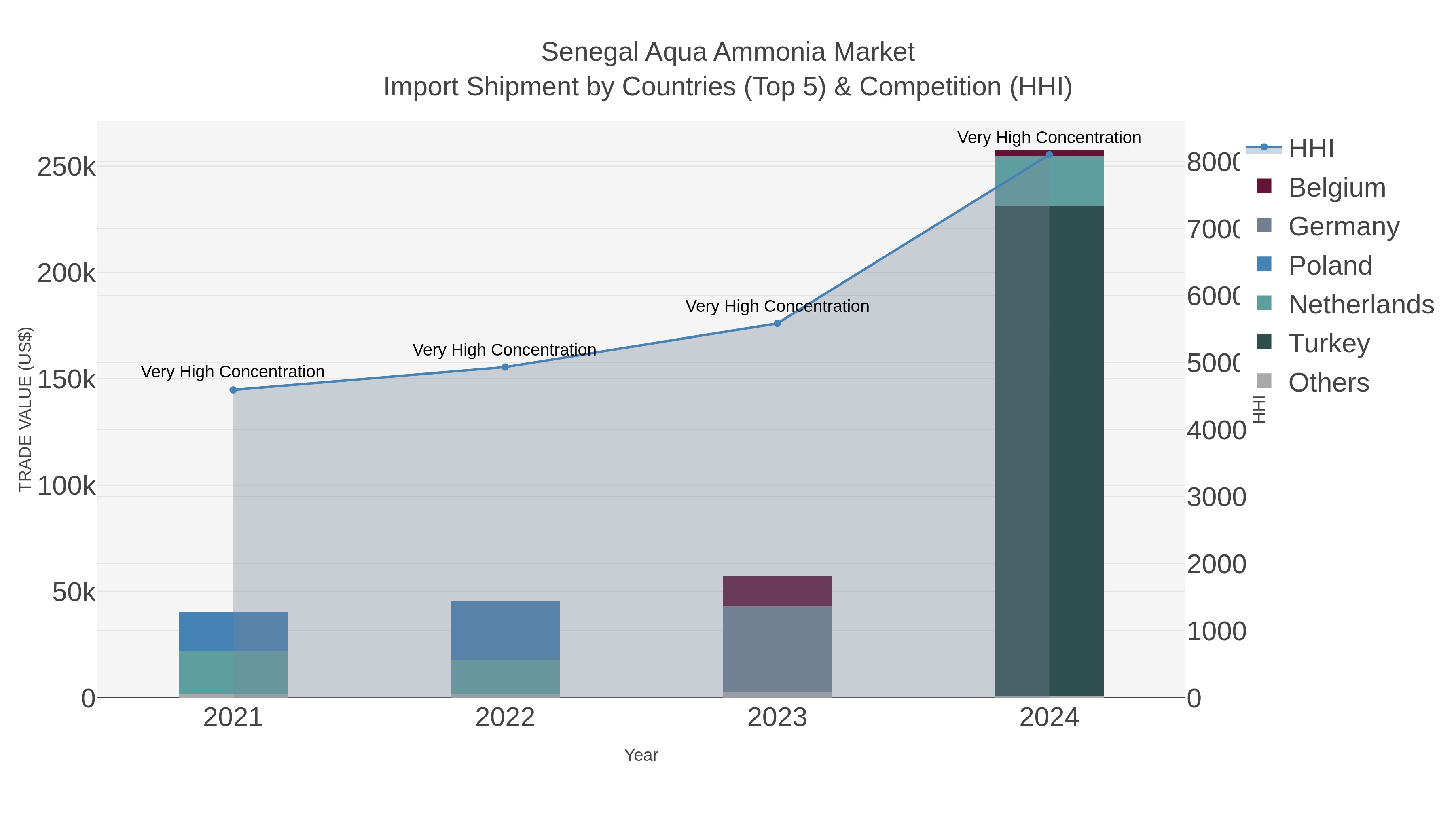Viewport: 1456px width, 819px height.
Task: Click the 2000 HHI axis tick label
Action: coord(1216,564)
